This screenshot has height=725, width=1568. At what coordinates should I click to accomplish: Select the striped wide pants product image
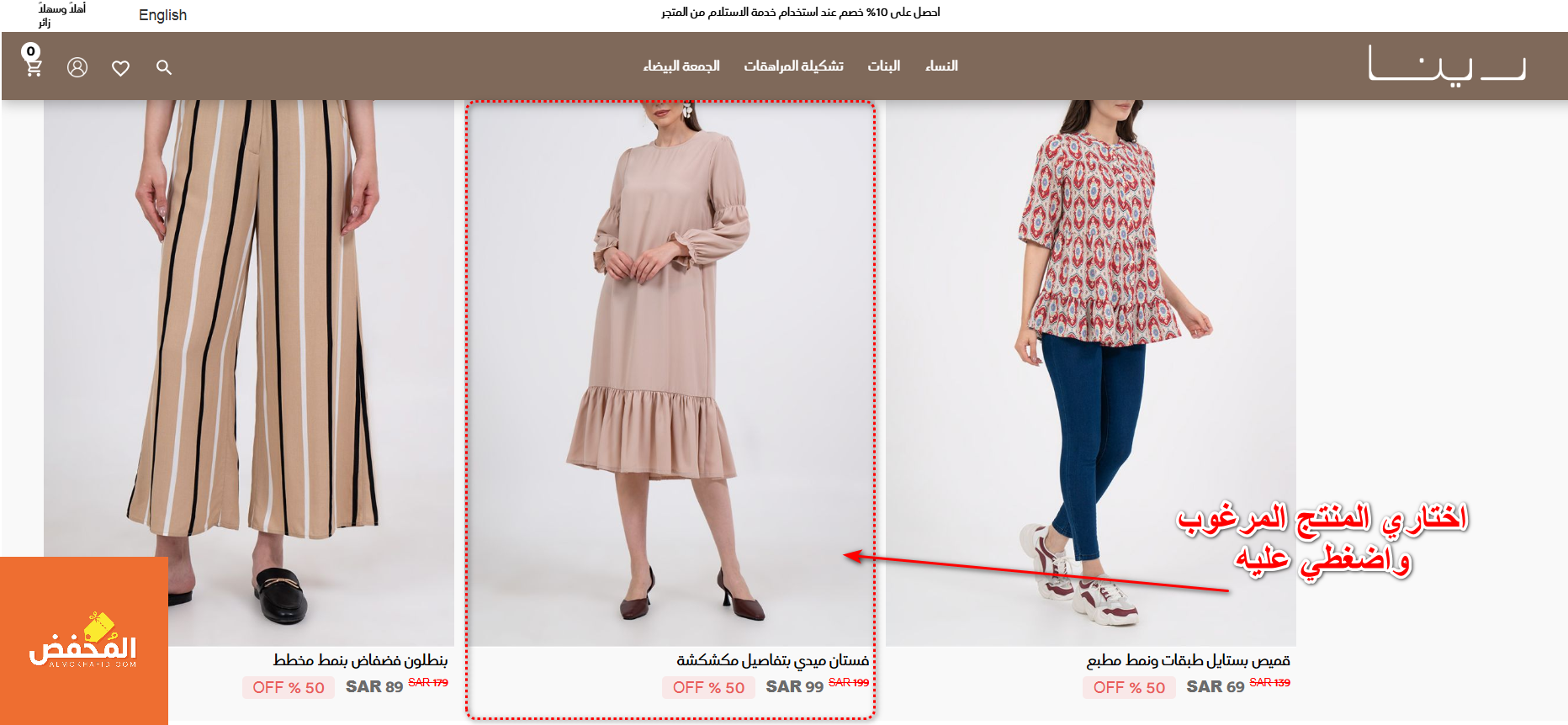pyautogui.click(x=249, y=373)
